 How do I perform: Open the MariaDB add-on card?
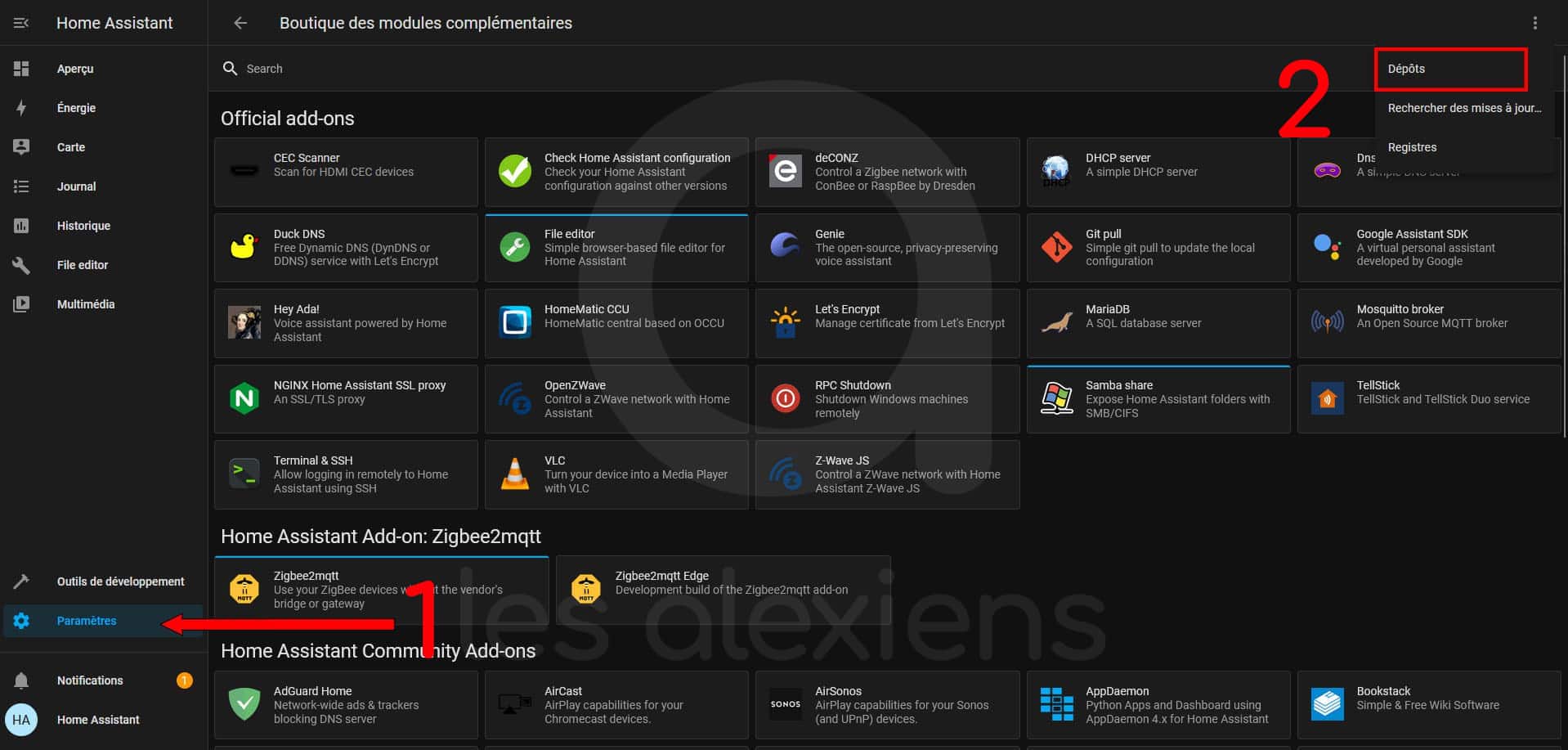click(x=1158, y=323)
